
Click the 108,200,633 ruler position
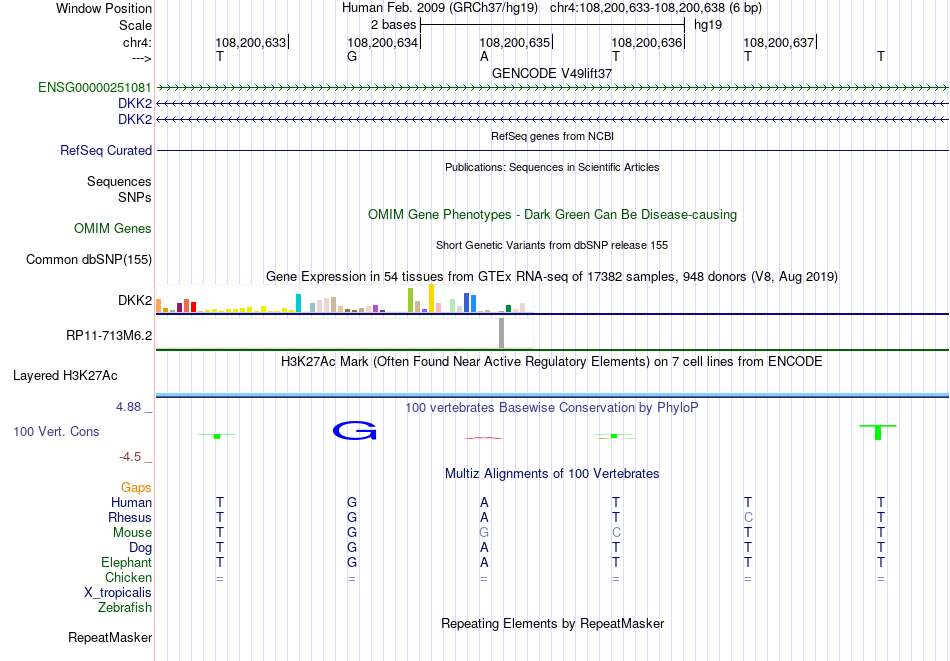point(251,42)
